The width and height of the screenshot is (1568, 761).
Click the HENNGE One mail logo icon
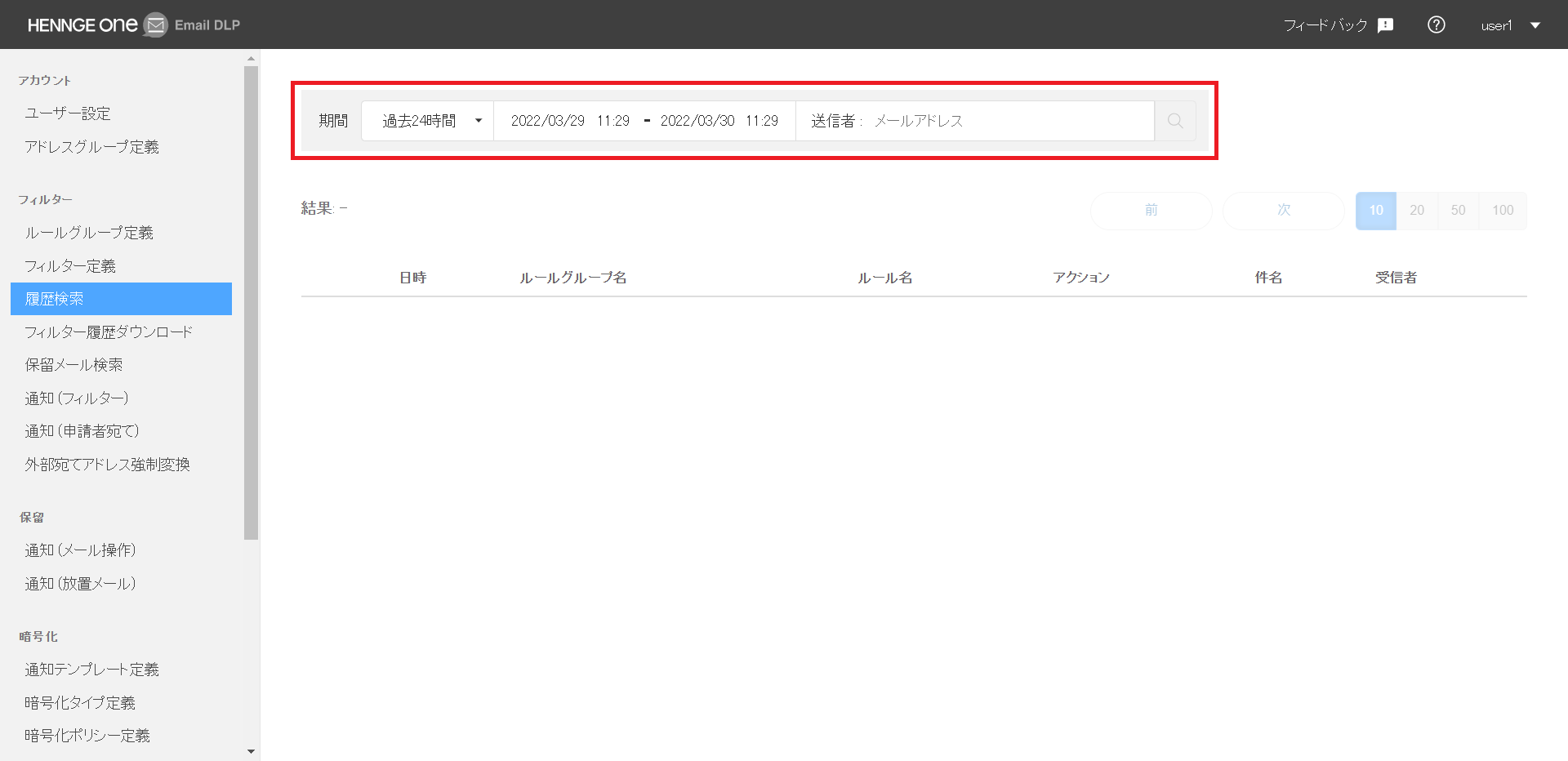pyautogui.click(x=155, y=25)
